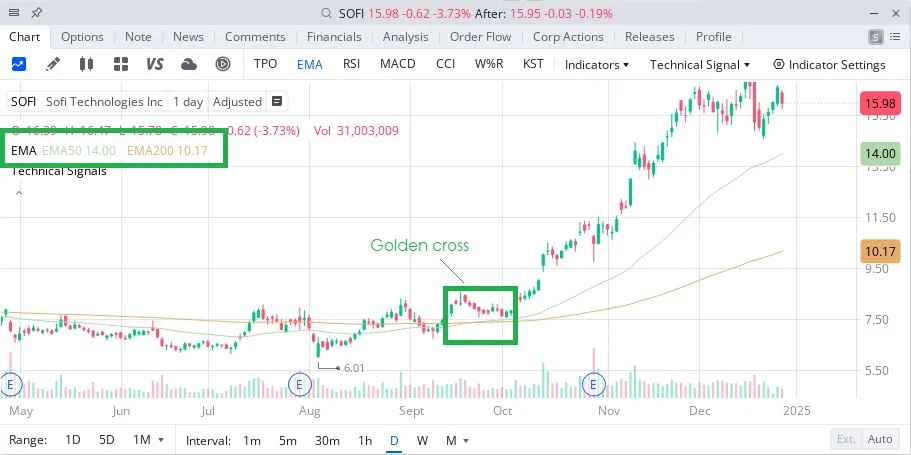Image resolution: width=911 pixels, height=455 pixels.
Task: Expand the Technical Signal dropdown
Action: coord(700,64)
